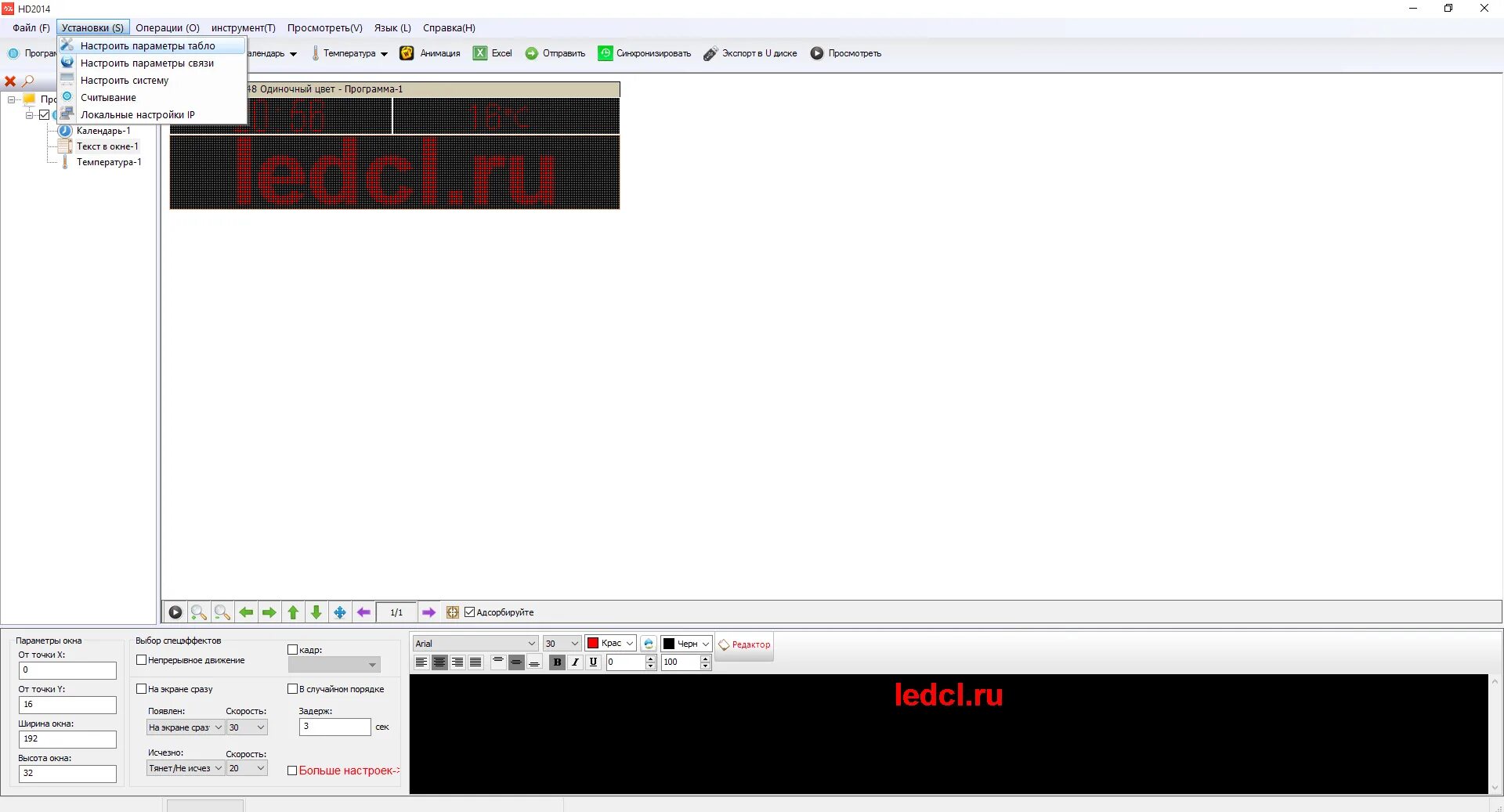Toggle the Адсорбируйте checkbox
This screenshot has width=1504, height=812.
470,612
